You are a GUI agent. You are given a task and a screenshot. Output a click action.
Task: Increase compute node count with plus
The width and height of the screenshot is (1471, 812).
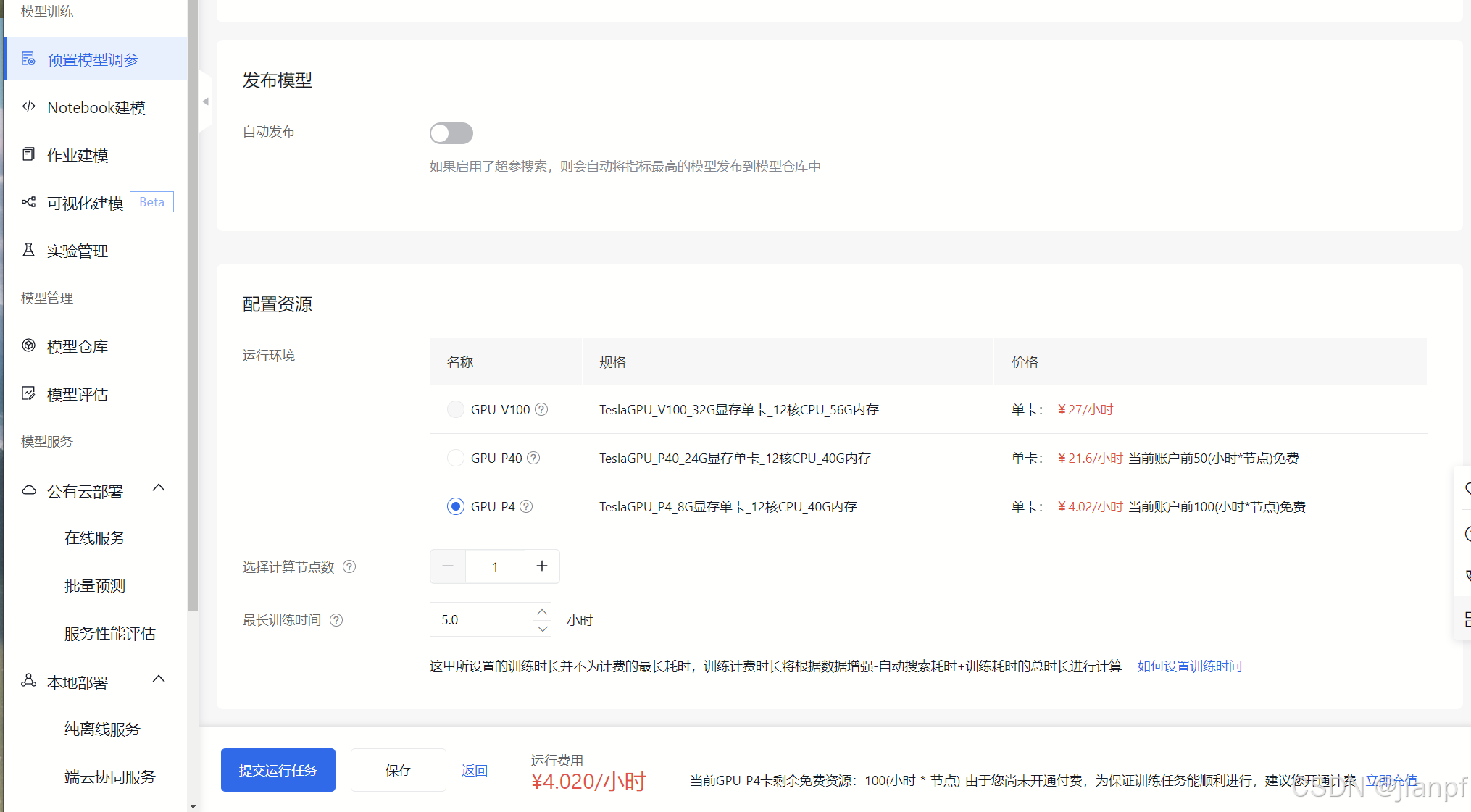tap(541, 566)
